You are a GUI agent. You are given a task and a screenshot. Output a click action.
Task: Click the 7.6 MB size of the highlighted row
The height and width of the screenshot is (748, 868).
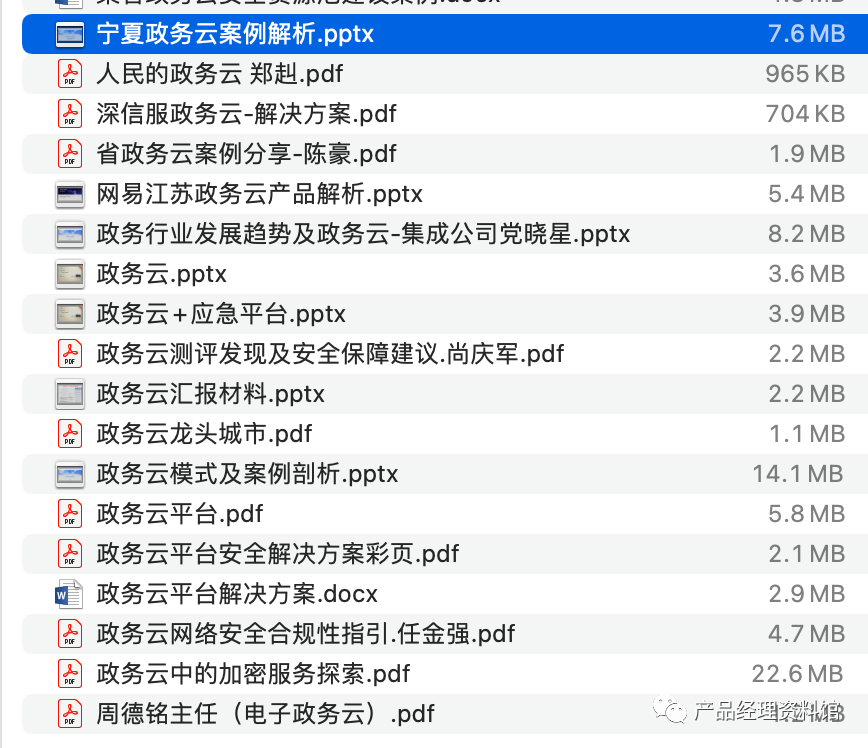pos(808,34)
